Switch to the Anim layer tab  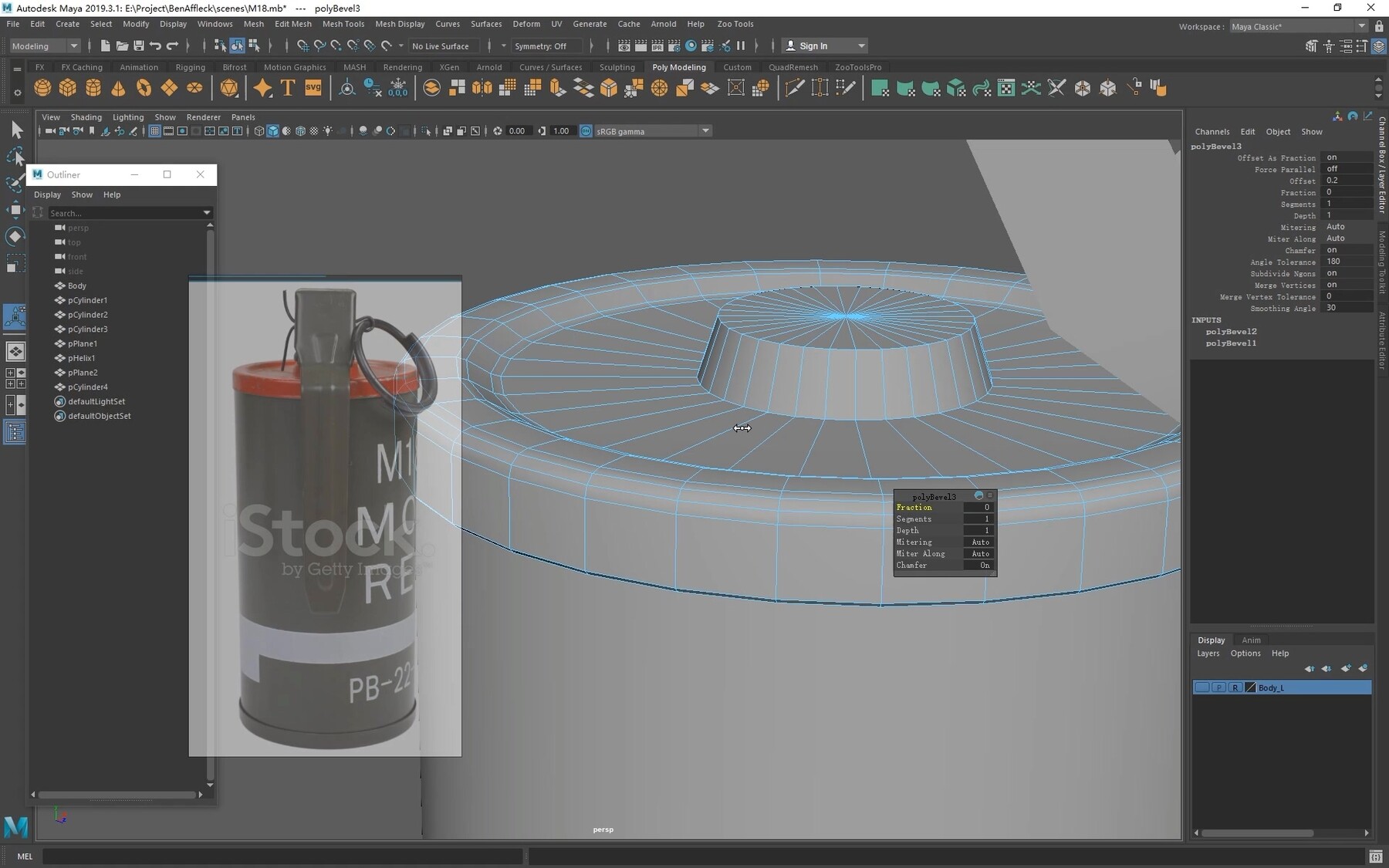(x=1251, y=640)
